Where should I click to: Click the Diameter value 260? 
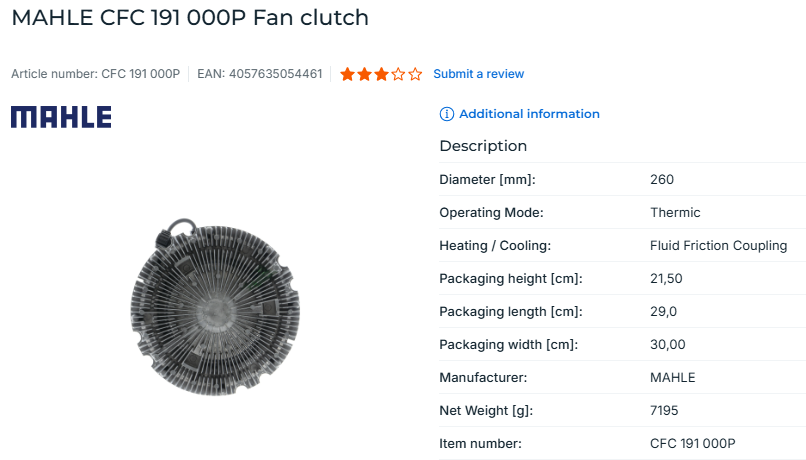[662, 180]
